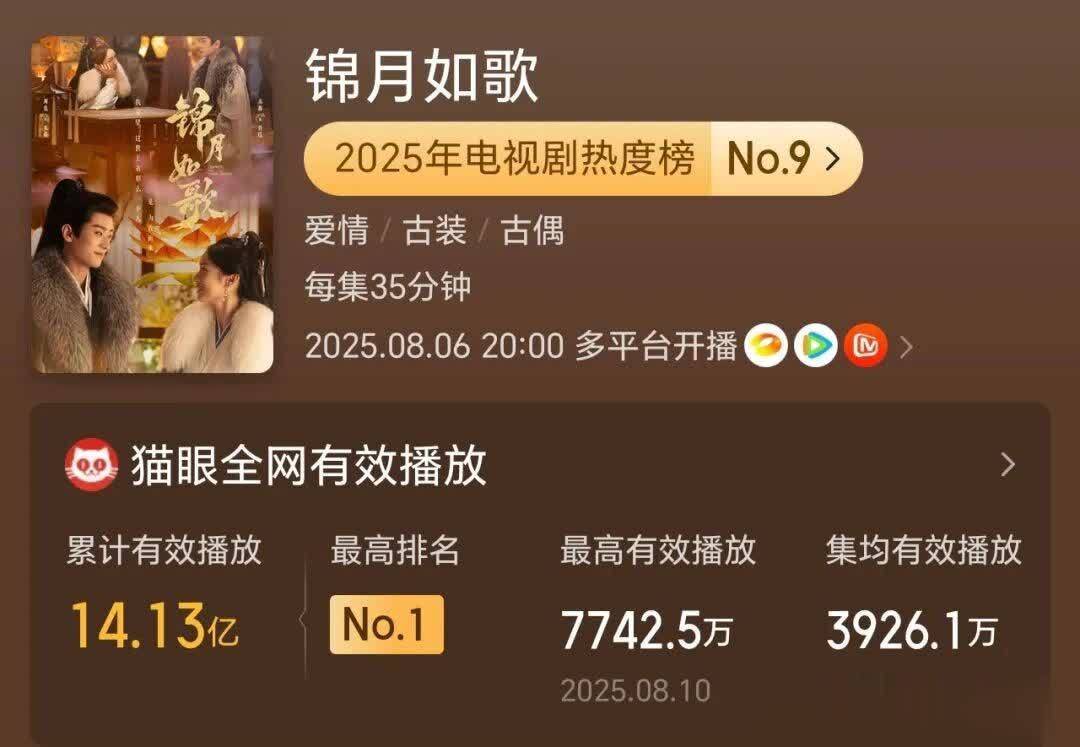Open the Tencent Video platform icon

click(x=816, y=346)
